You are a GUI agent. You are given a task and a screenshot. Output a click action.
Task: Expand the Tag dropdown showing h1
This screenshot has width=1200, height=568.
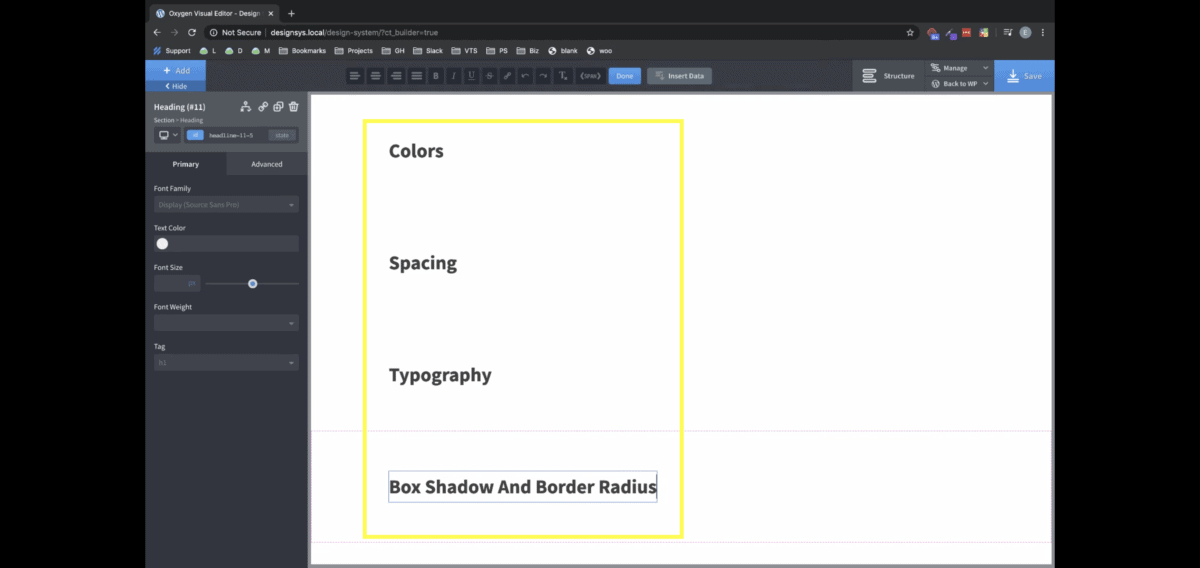point(226,363)
